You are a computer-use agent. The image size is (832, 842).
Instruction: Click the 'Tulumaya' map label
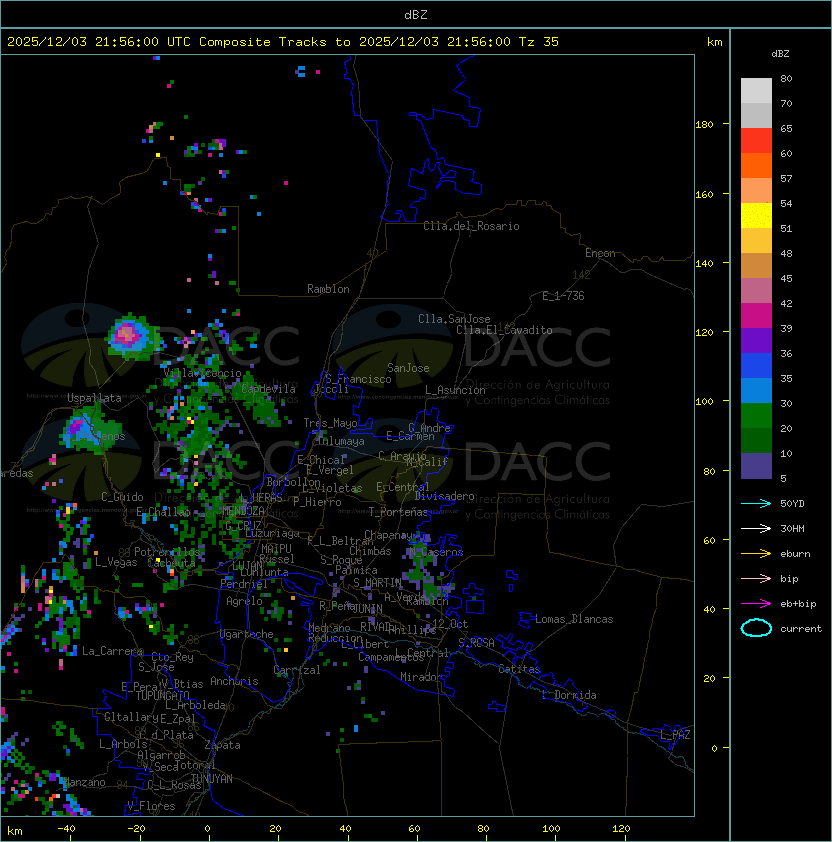click(341, 441)
